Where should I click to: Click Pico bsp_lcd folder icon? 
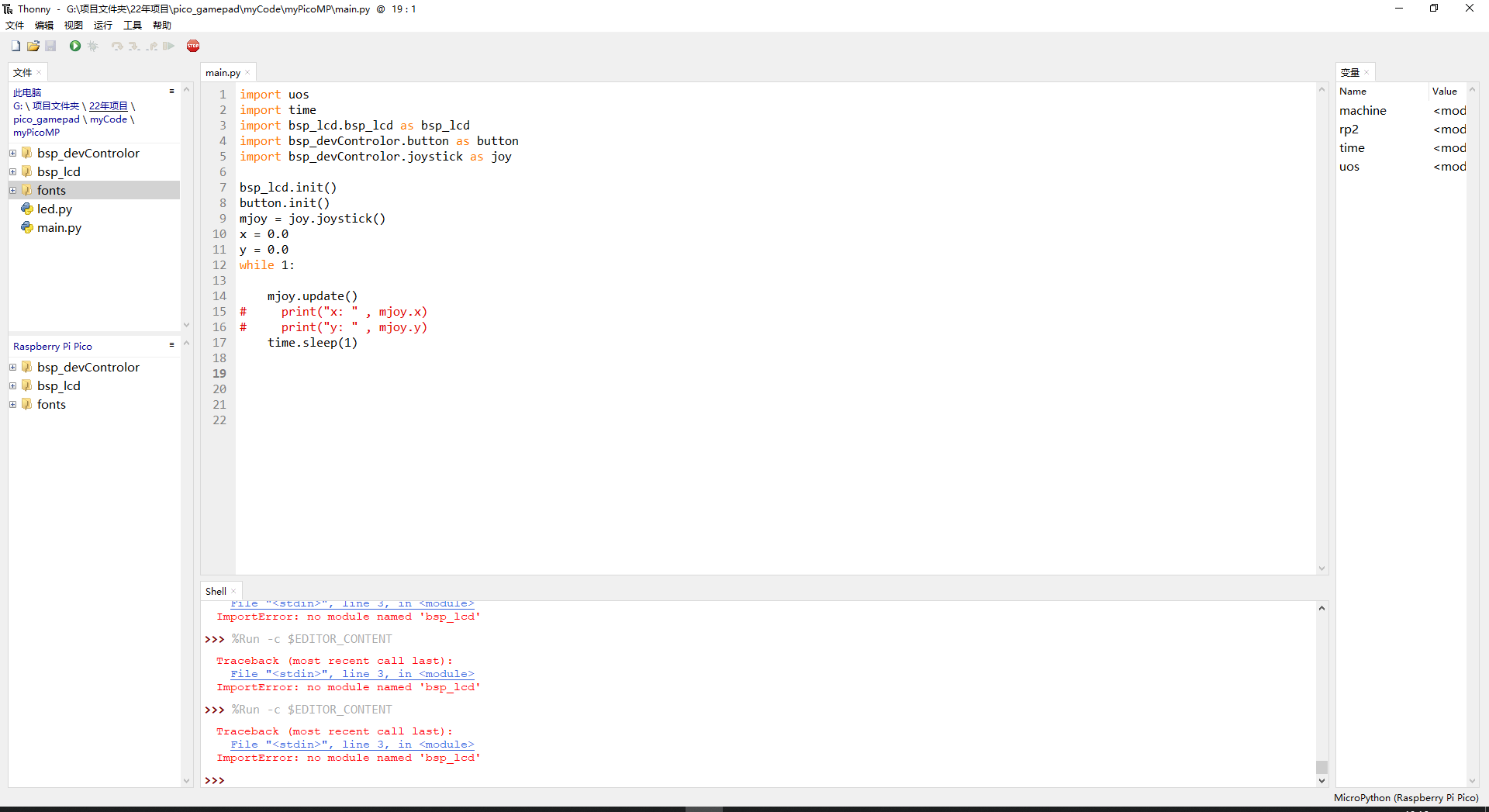coord(27,386)
